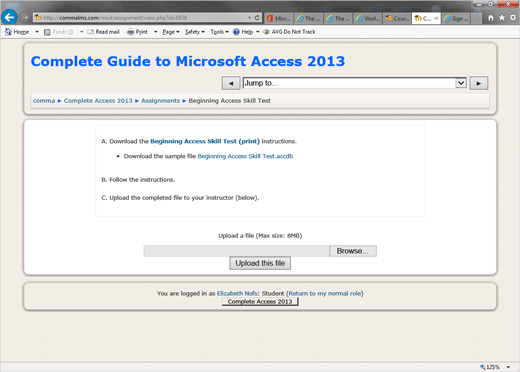Click 'Upload this file' button
The height and width of the screenshot is (372, 520).
click(260, 263)
